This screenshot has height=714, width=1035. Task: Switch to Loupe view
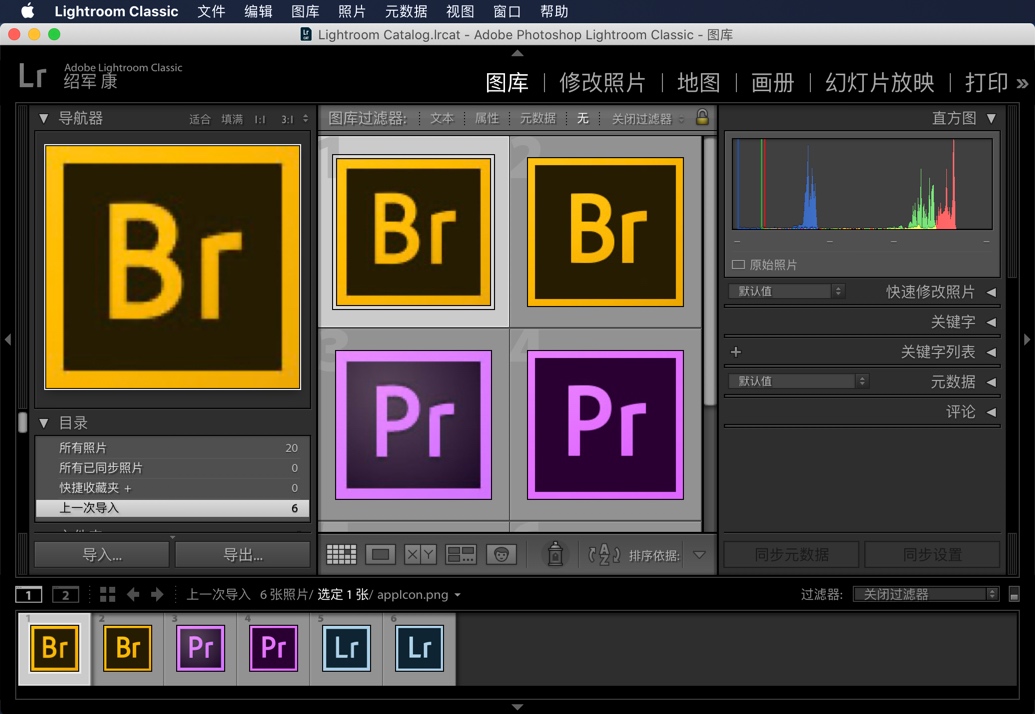pyautogui.click(x=380, y=554)
